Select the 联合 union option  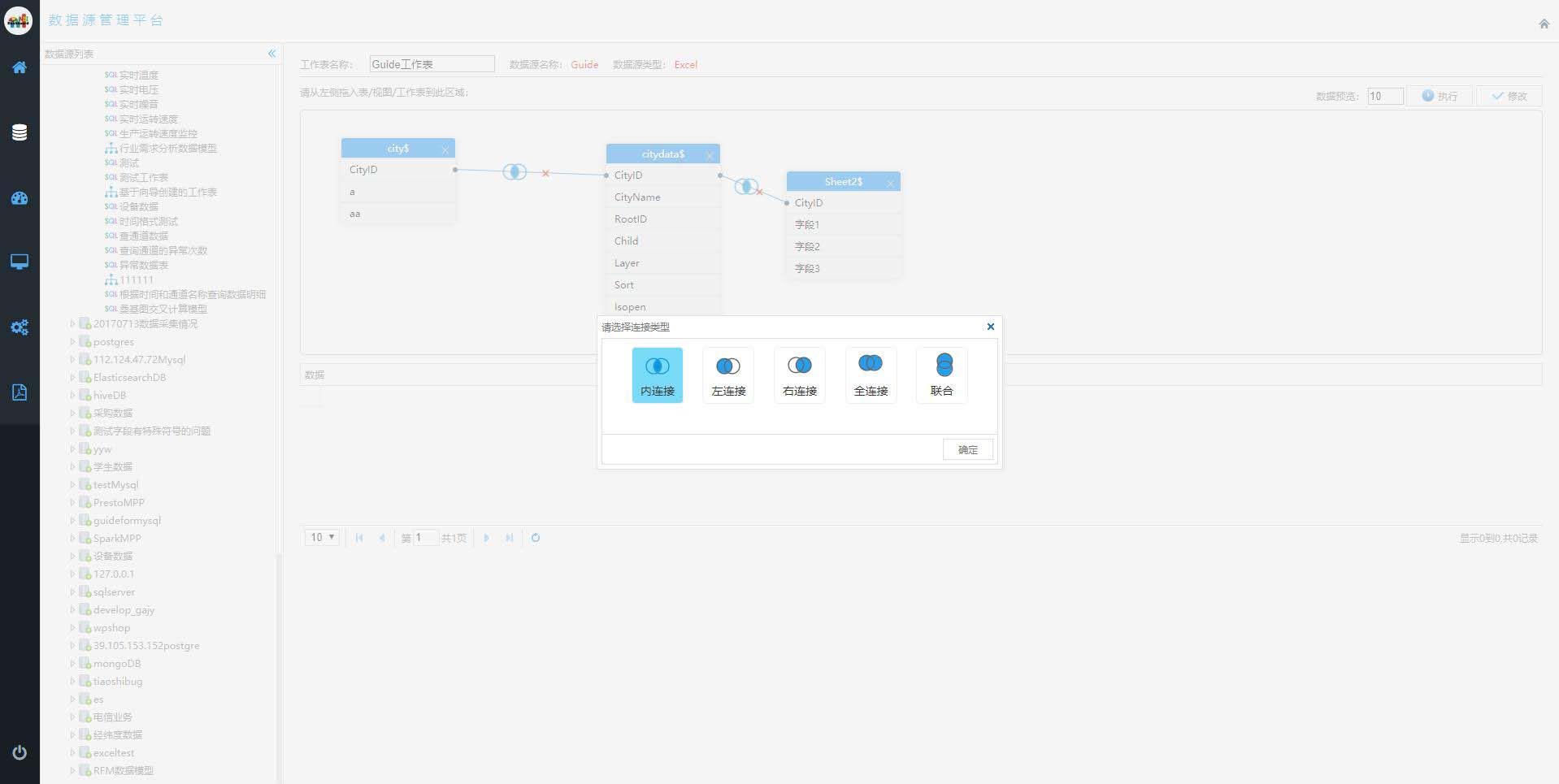tap(941, 375)
